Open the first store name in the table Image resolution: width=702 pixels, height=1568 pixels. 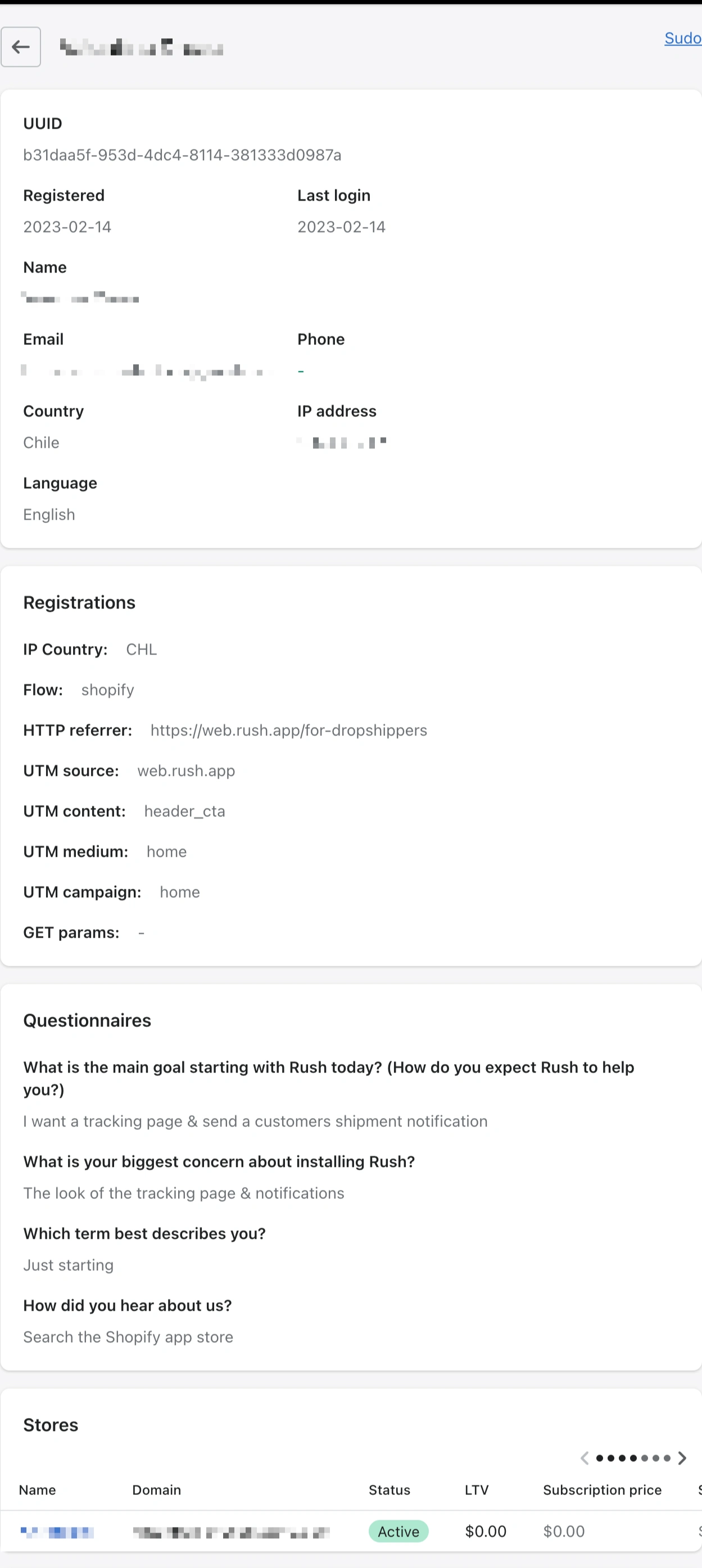pyautogui.click(x=57, y=1531)
